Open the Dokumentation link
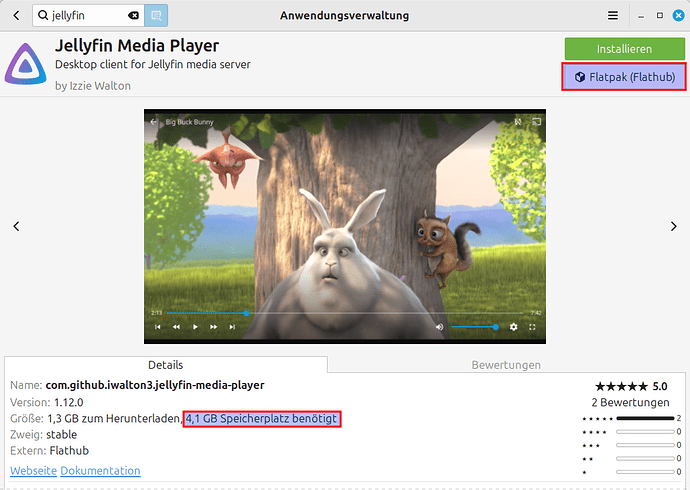Image resolution: width=690 pixels, height=490 pixels. [x=100, y=470]
